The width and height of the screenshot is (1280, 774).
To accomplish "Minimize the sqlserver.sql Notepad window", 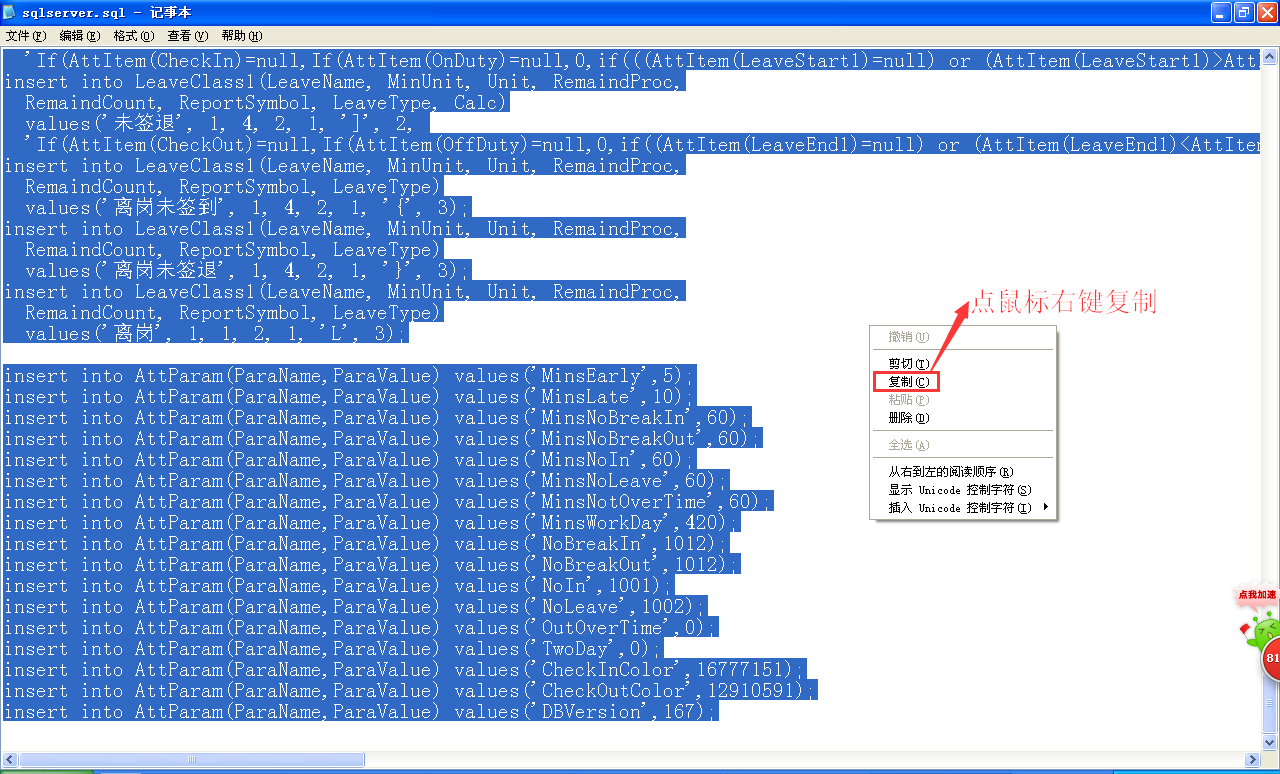I will tap(1221, 12).
